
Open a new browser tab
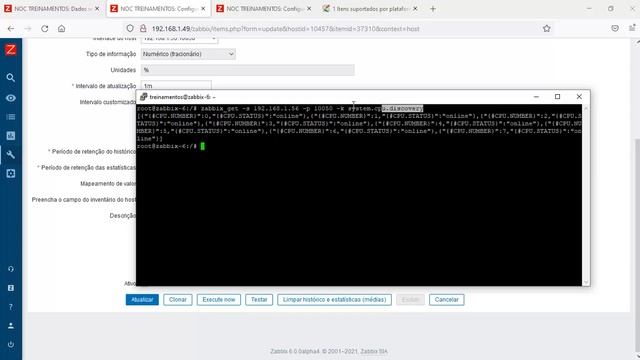coord(433,9)
